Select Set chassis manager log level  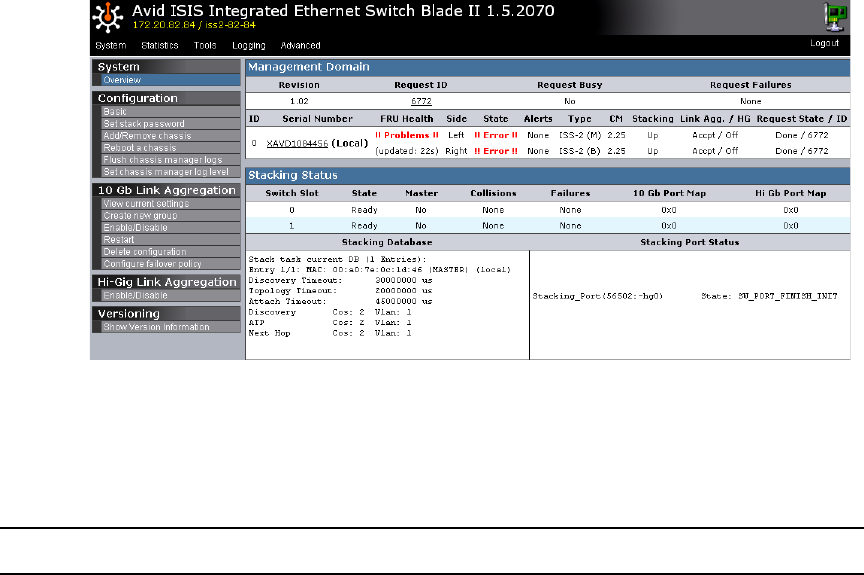[171, 172]
